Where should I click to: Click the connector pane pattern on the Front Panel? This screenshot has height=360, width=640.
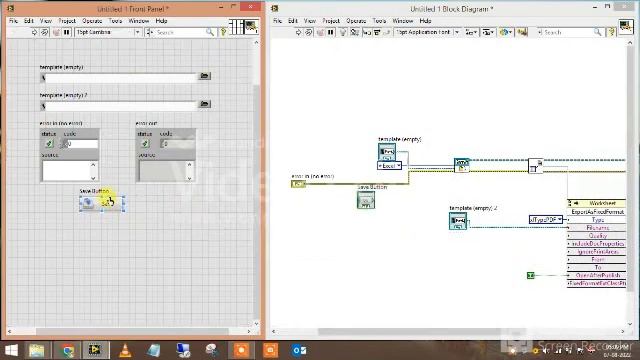tap(236, 27)
